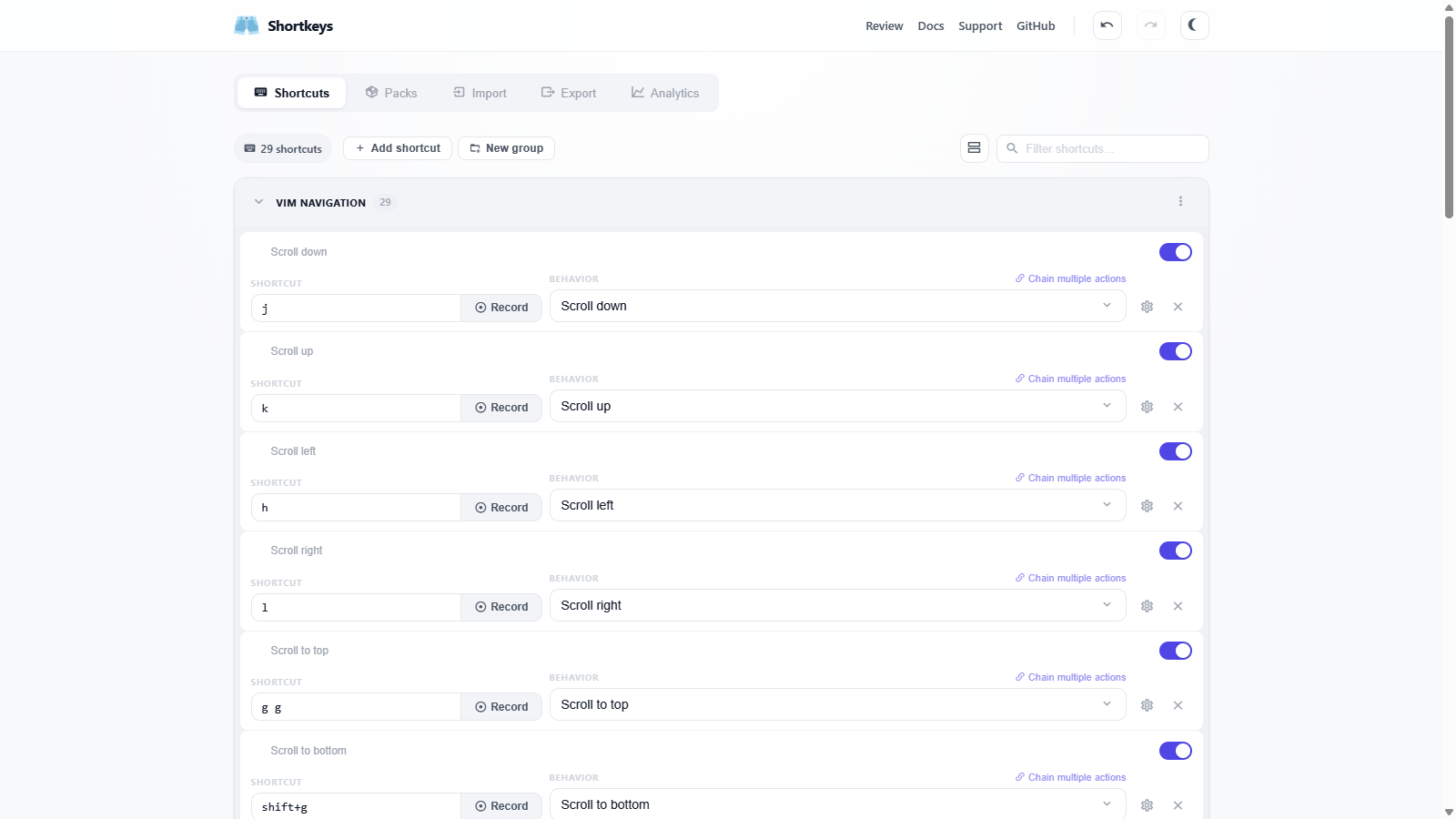Click the compact view layout icon
The height and width of the screenshot is (819, 1456).
pos(974,148)
